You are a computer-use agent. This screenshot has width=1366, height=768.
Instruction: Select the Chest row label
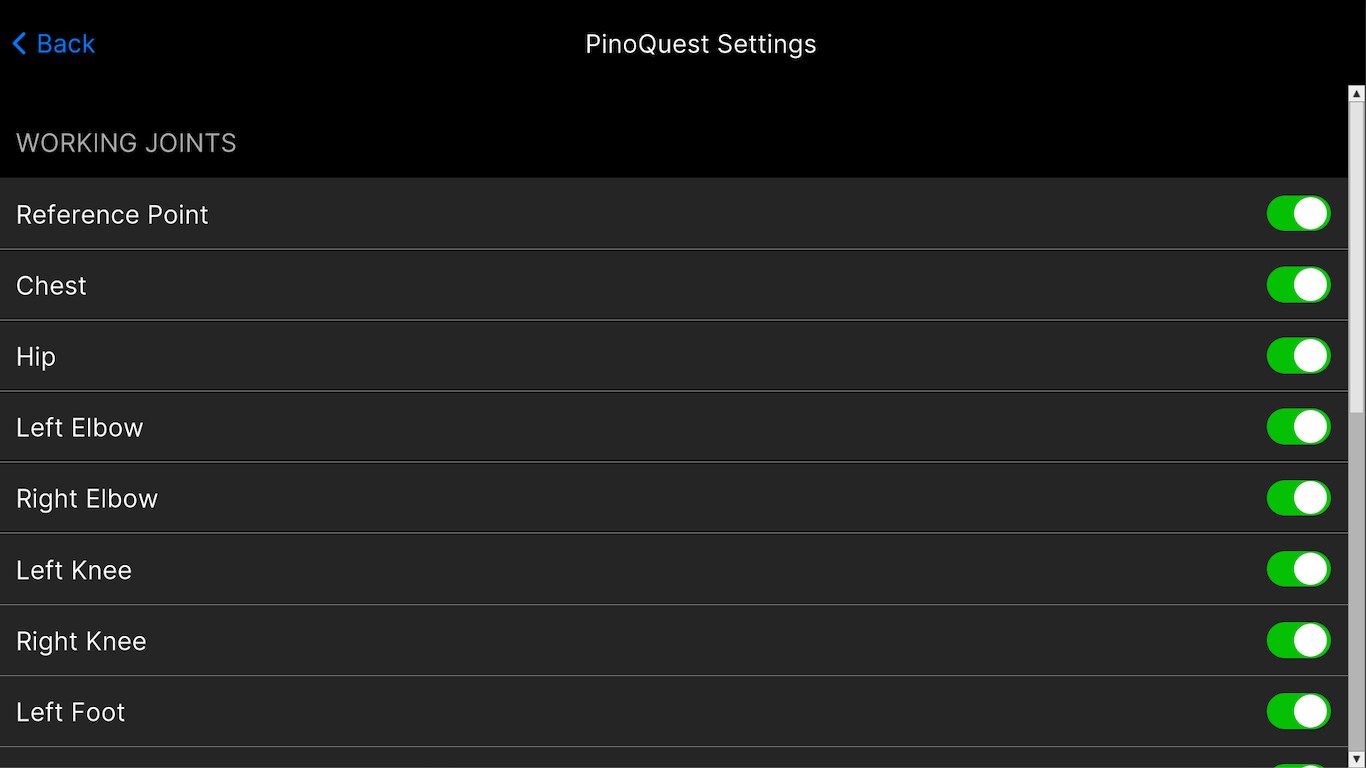pyautogui.click(x=51, y=286)
